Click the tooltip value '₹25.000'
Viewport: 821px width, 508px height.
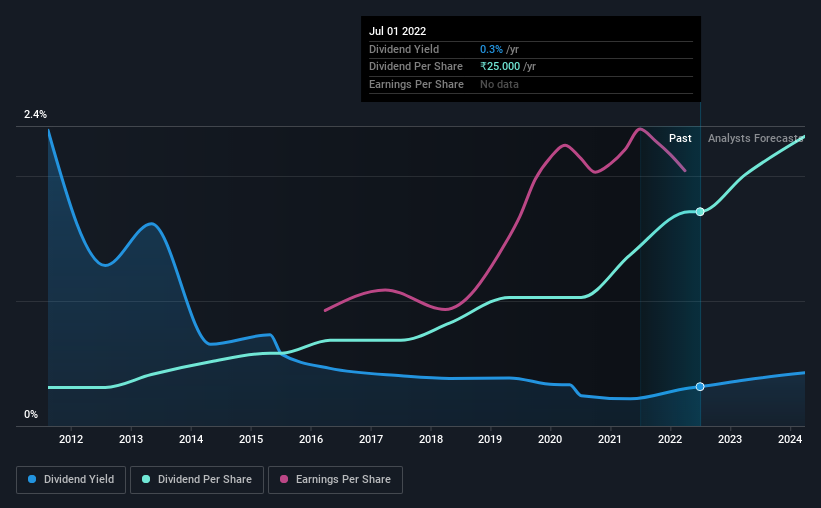pos(500,67)
